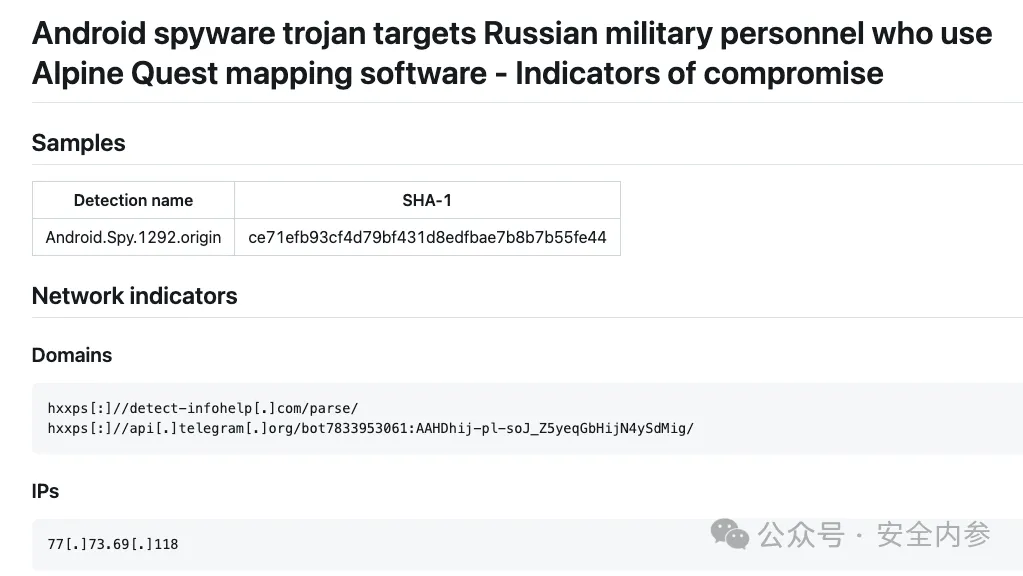Image resolution: width=1023 pixels, height=576 pixels.
Task: Click "Indicators of compromise" in the title
Action: tap(699, 73)
